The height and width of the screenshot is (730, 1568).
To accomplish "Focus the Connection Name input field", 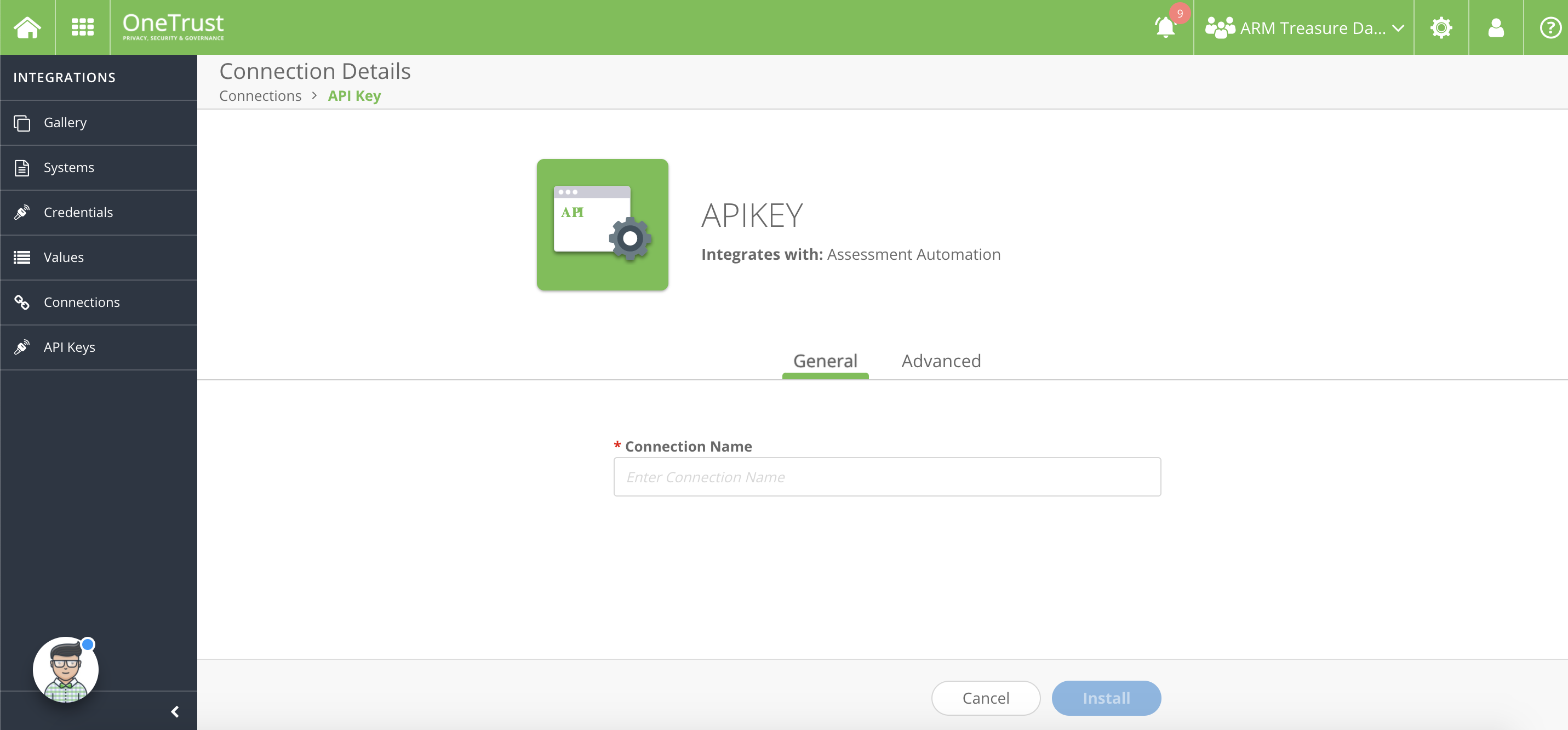I will (887, 477).
